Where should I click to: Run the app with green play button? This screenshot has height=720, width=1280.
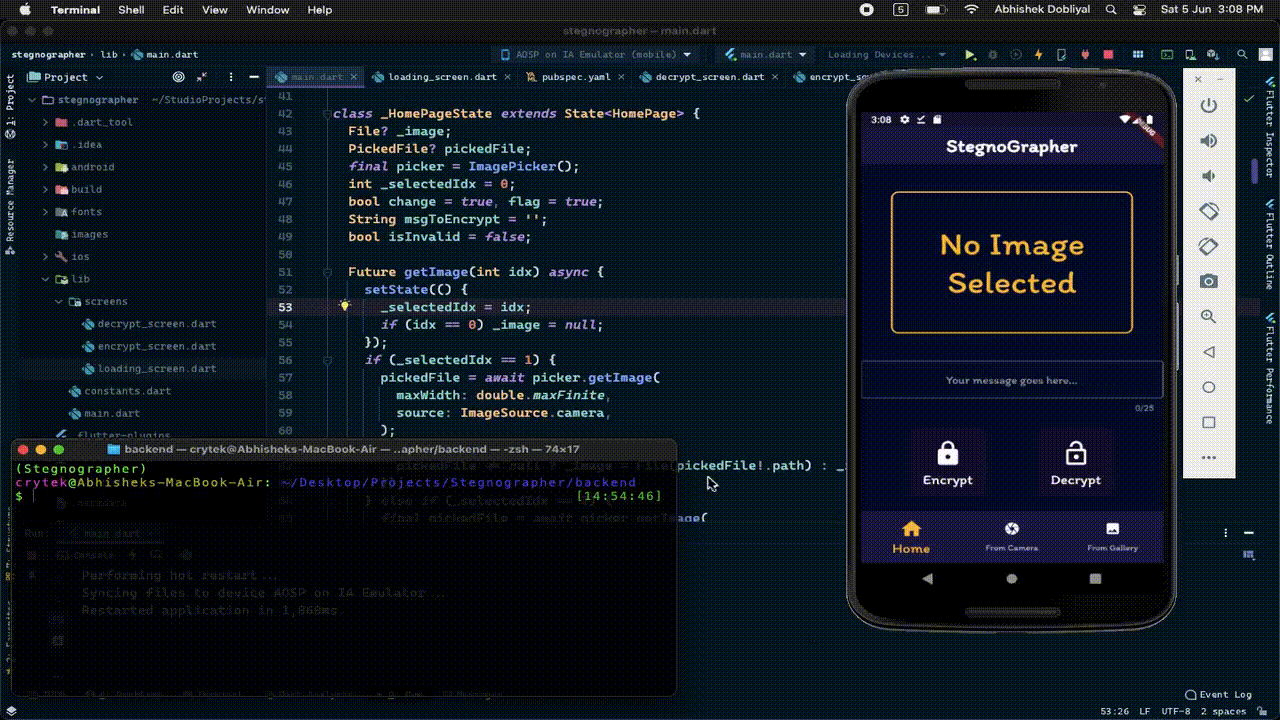coord(970,55)
